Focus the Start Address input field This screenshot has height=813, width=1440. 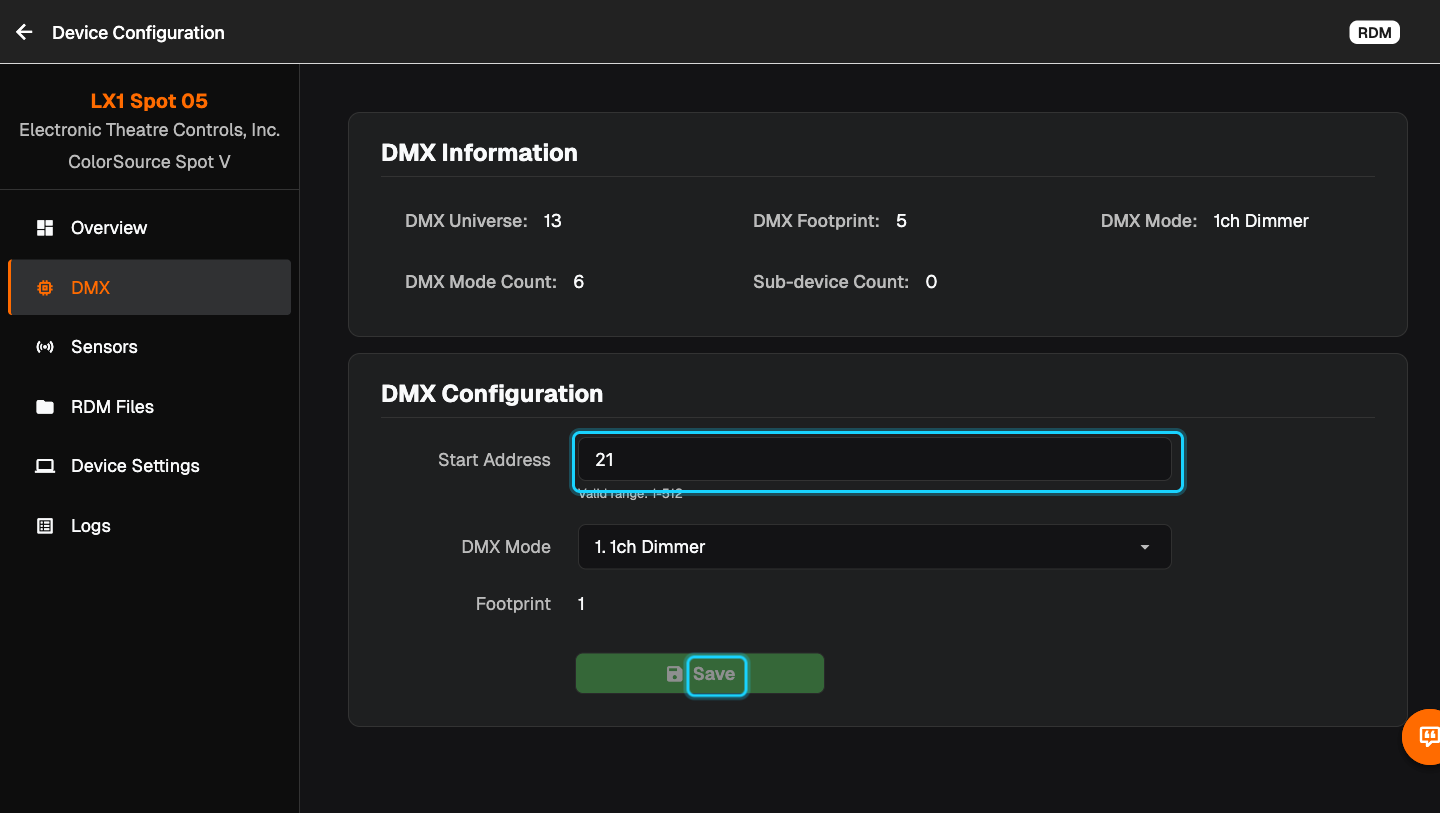[x=874, y=460]
